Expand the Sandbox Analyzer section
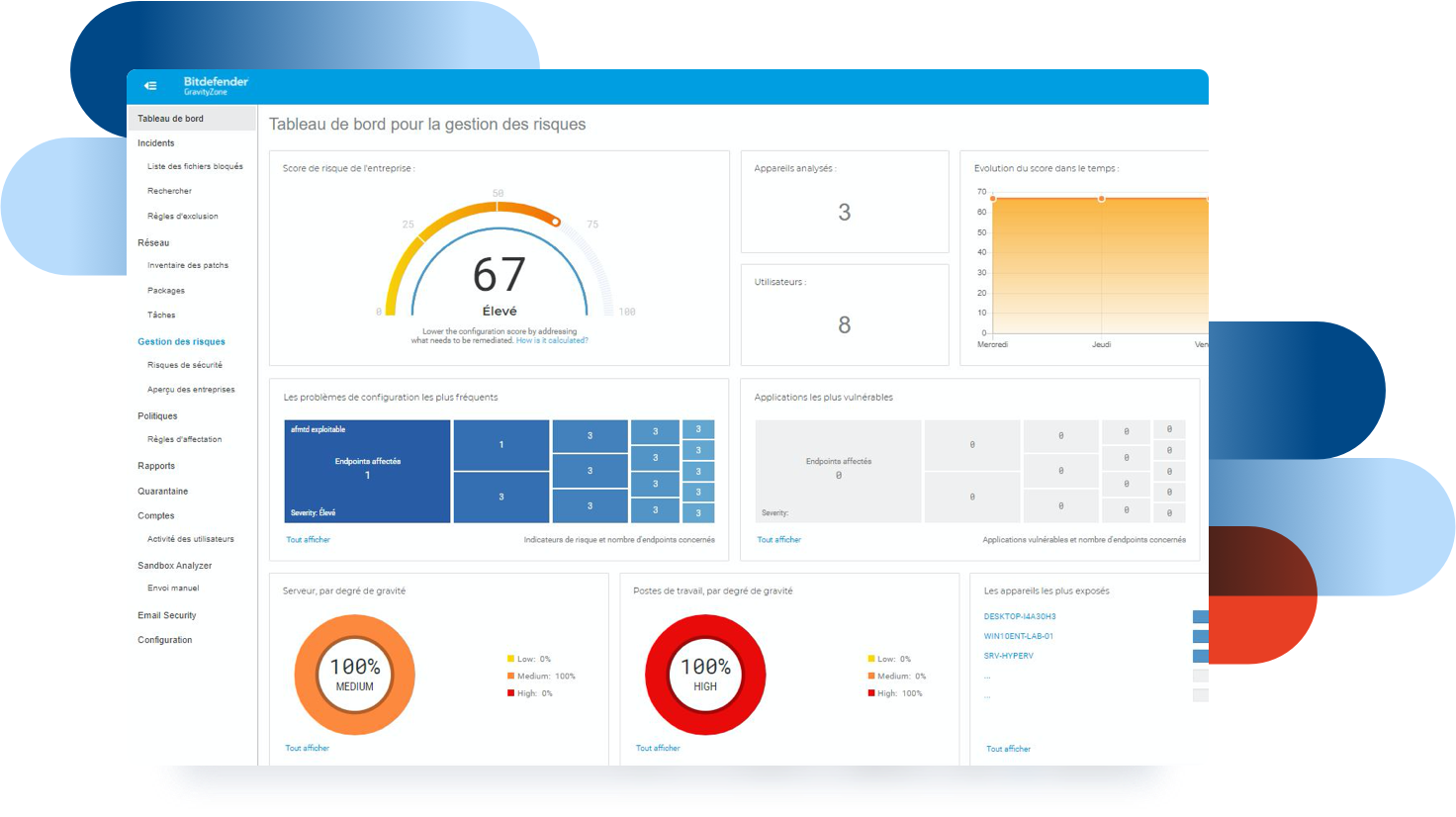Viewport: 1456px width, 817px height. (x=174, y=566)
